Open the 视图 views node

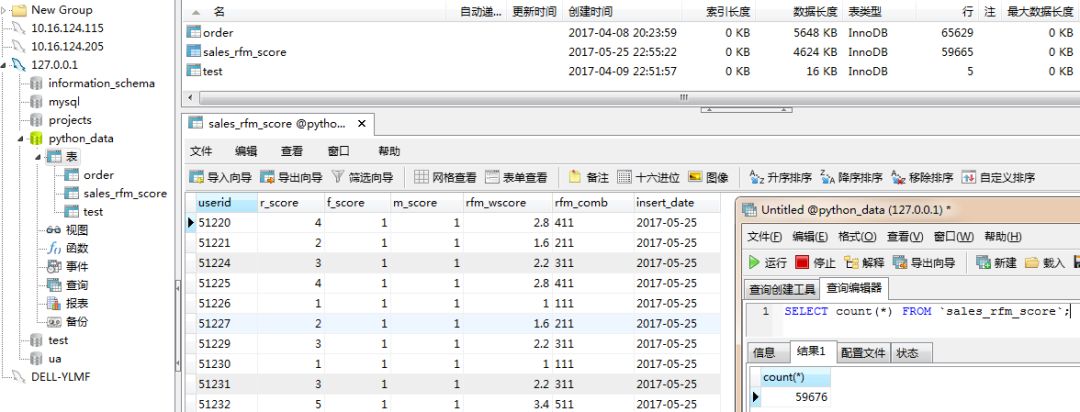pos(76,230)
